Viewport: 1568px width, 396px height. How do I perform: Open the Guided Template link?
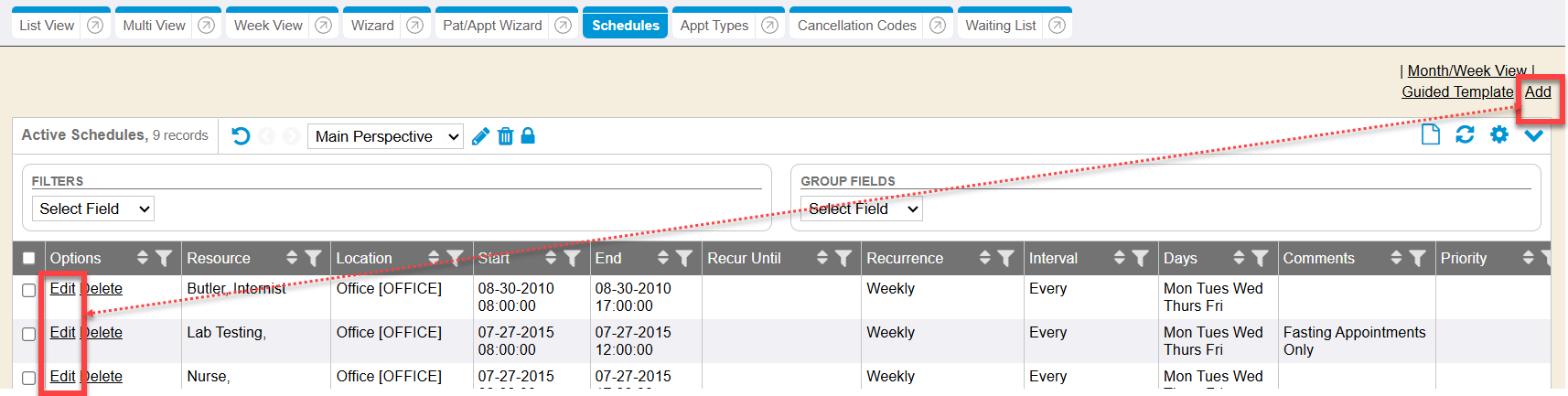click(1456, 91)
